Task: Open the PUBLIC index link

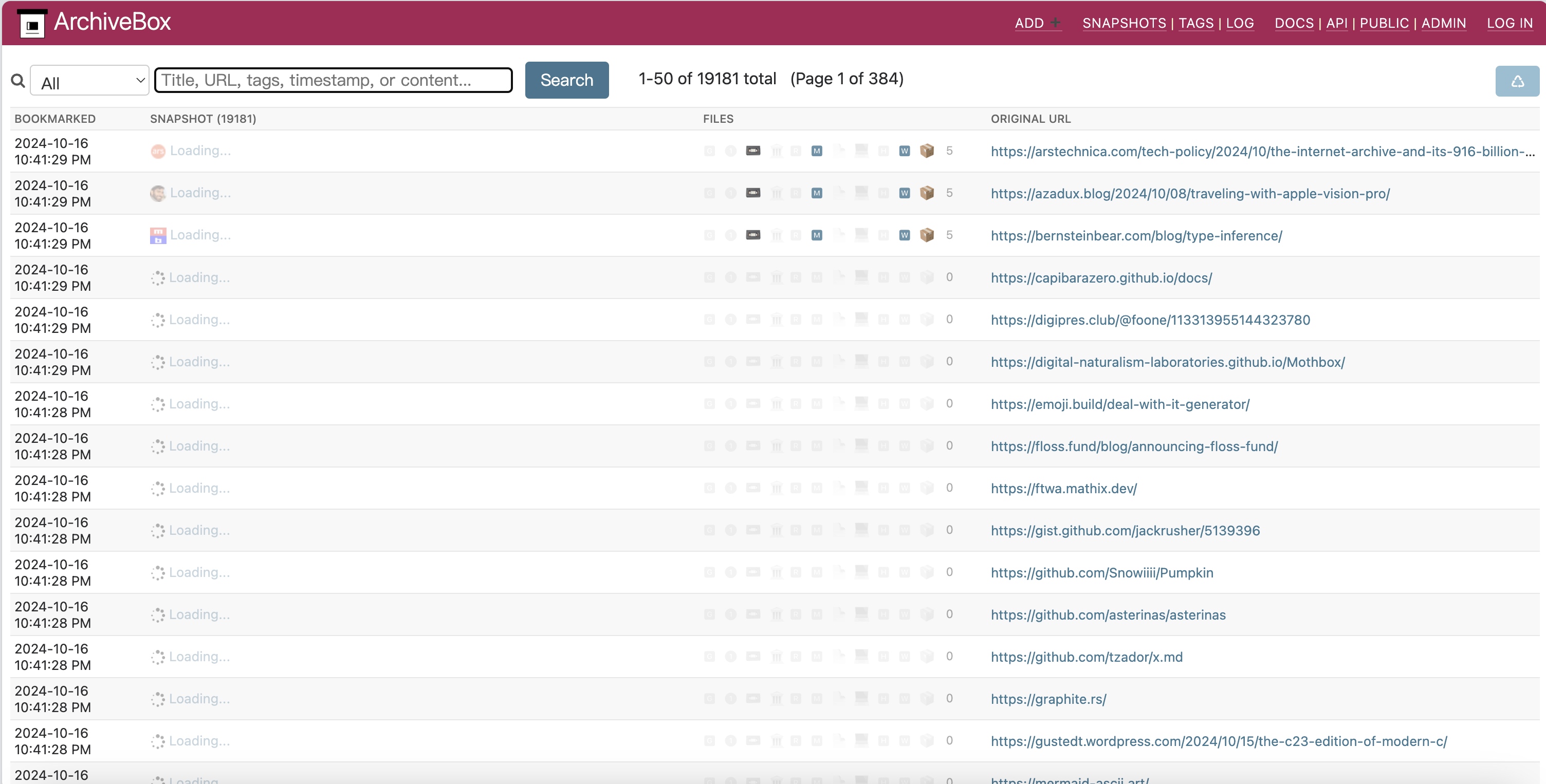Action: pos(1384,23)
